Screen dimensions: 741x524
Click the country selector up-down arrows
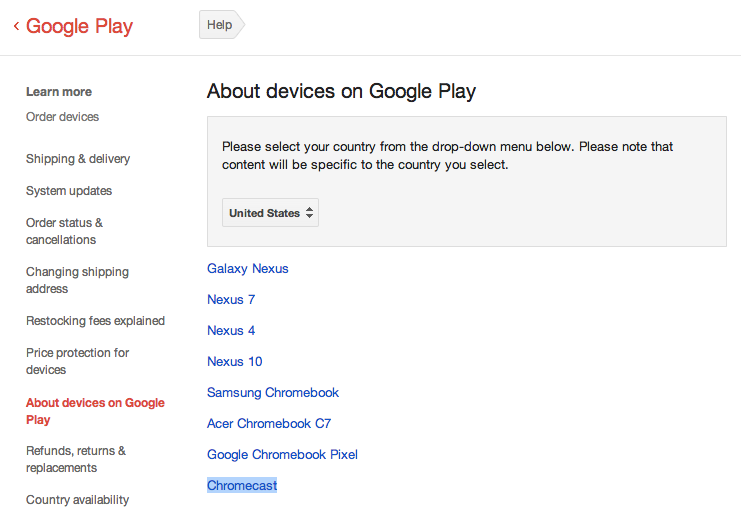click(310, 213)
